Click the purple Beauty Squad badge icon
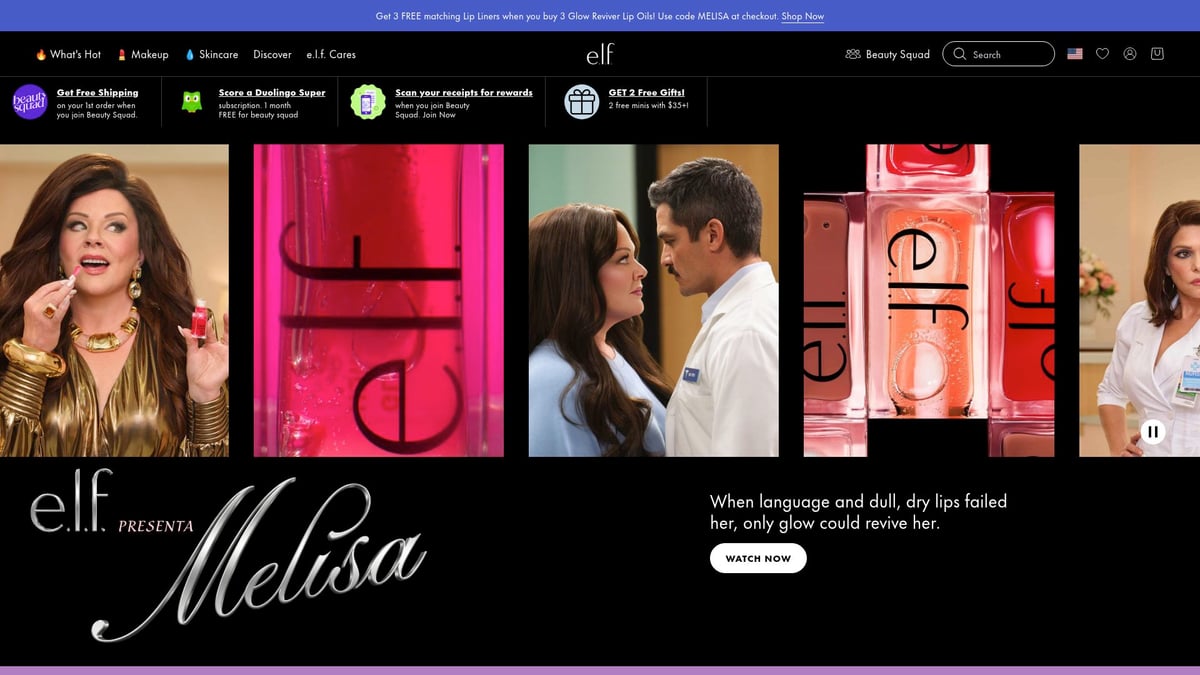The image size is (1200, 675). point(28,101)
